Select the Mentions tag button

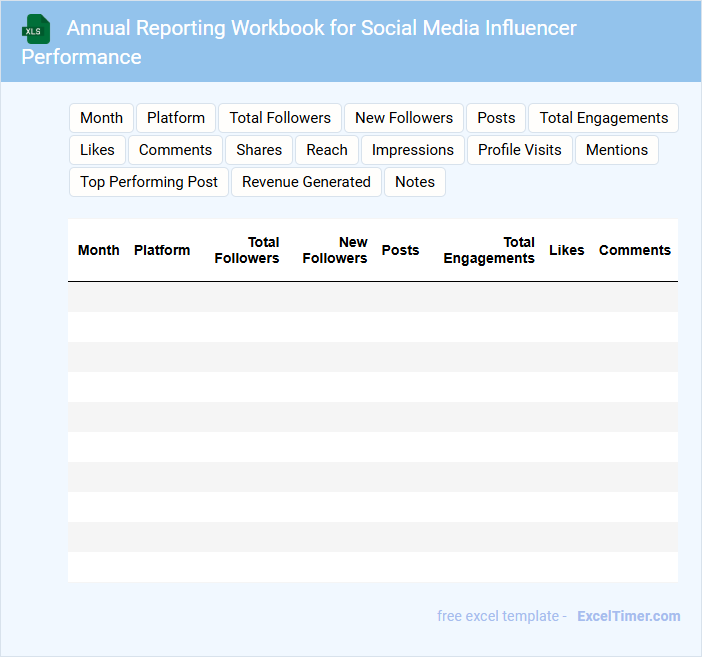616,150
